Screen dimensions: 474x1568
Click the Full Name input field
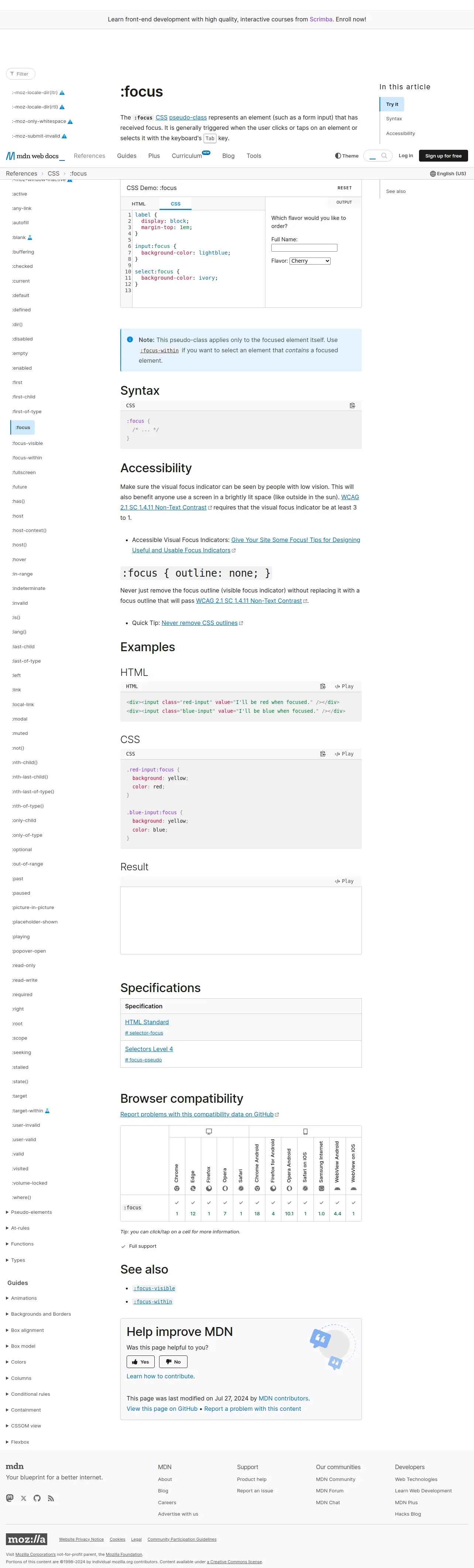(x=304, y=248)
